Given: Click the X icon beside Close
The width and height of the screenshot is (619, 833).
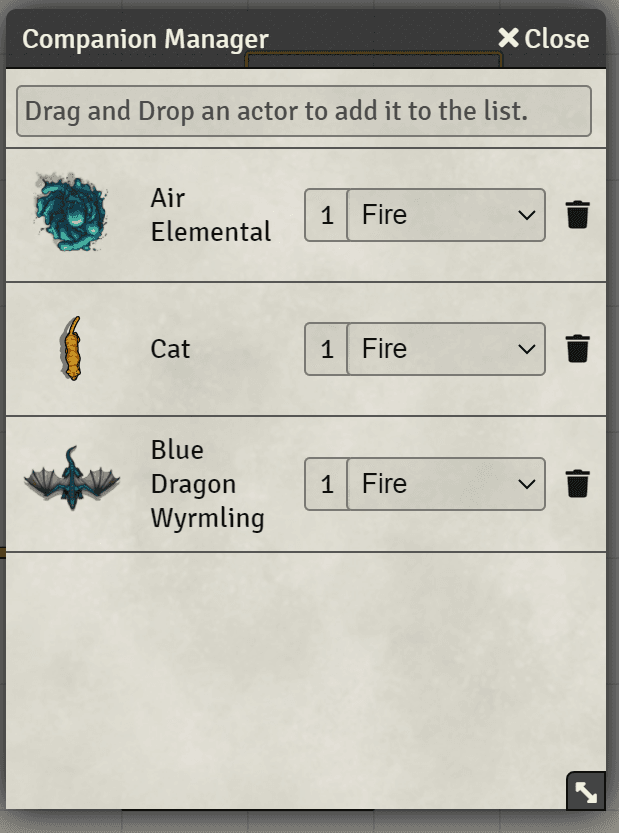Looking at the screenshot, I should [x=508, y=38].
